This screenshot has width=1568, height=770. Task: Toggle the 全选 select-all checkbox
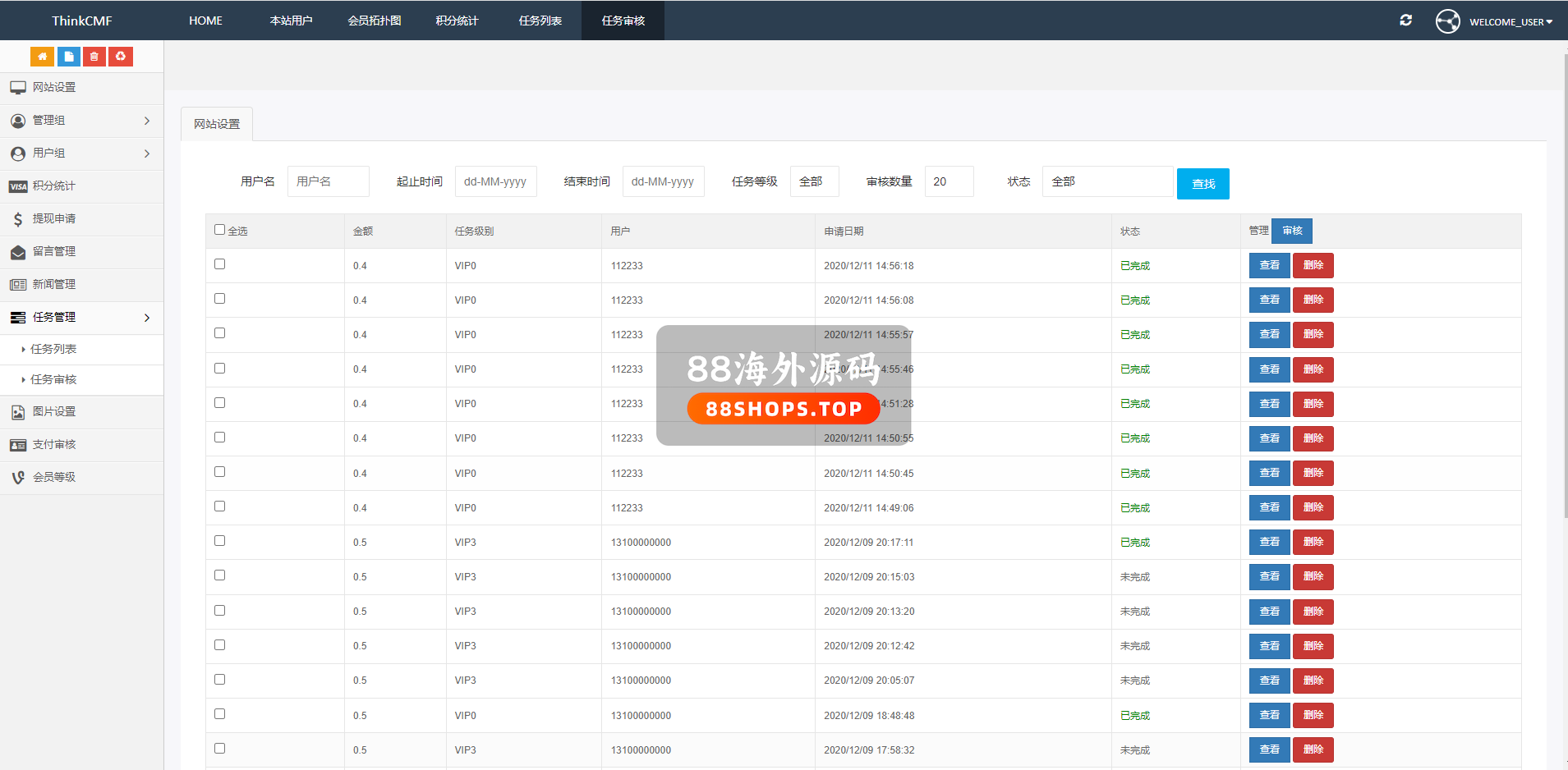tap(219, 230)
